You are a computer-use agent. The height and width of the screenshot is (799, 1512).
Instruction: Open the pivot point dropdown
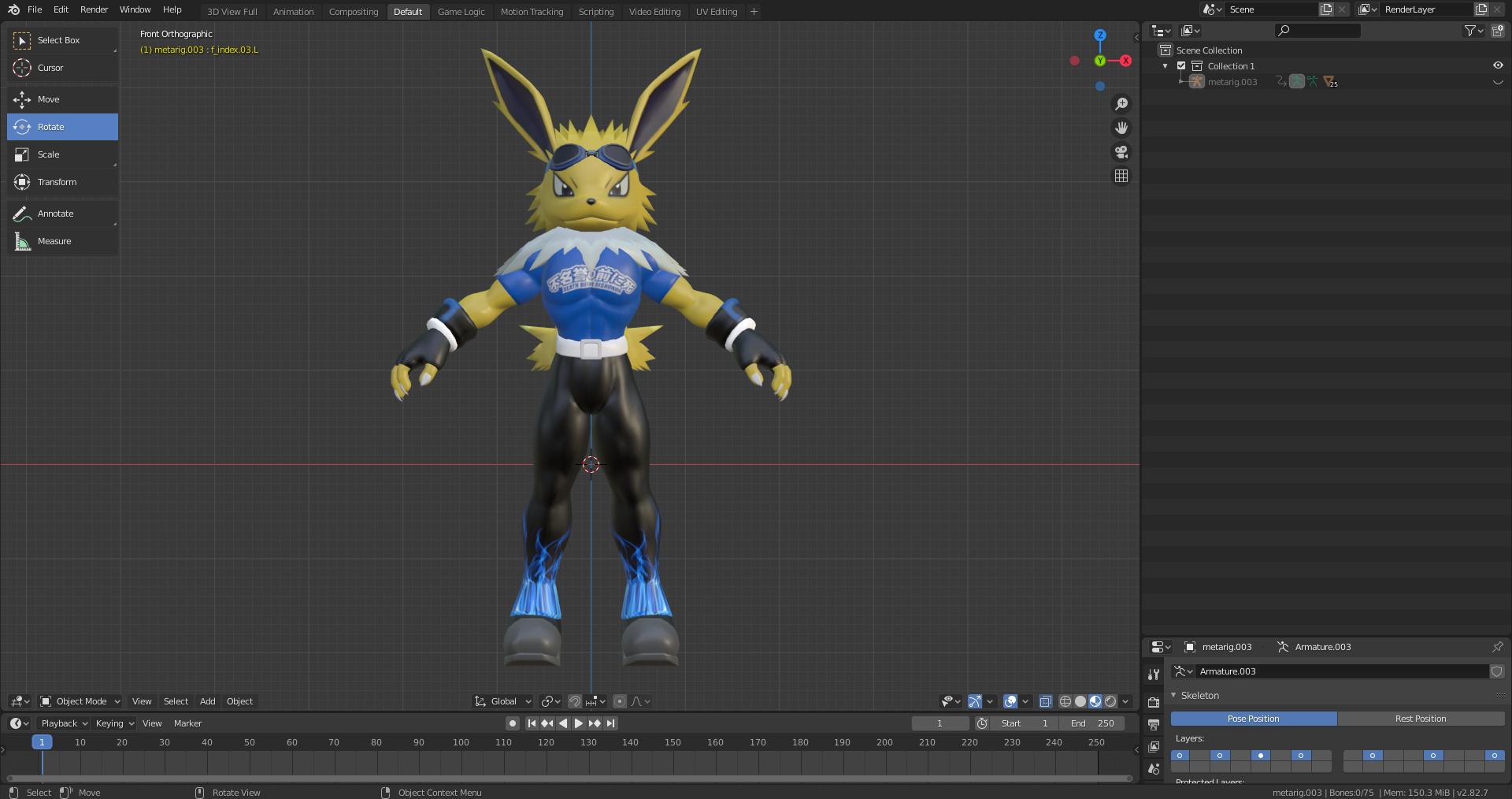[551, 701]
